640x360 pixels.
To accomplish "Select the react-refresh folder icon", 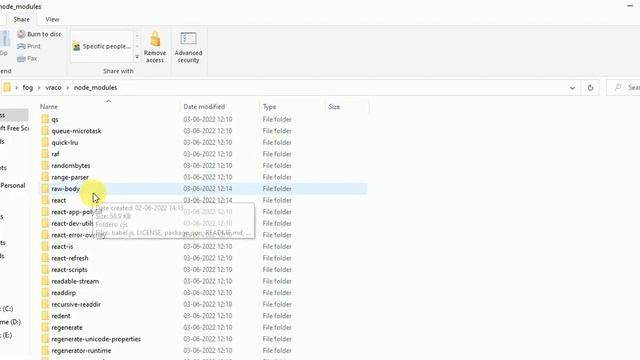I will [45, 258].
